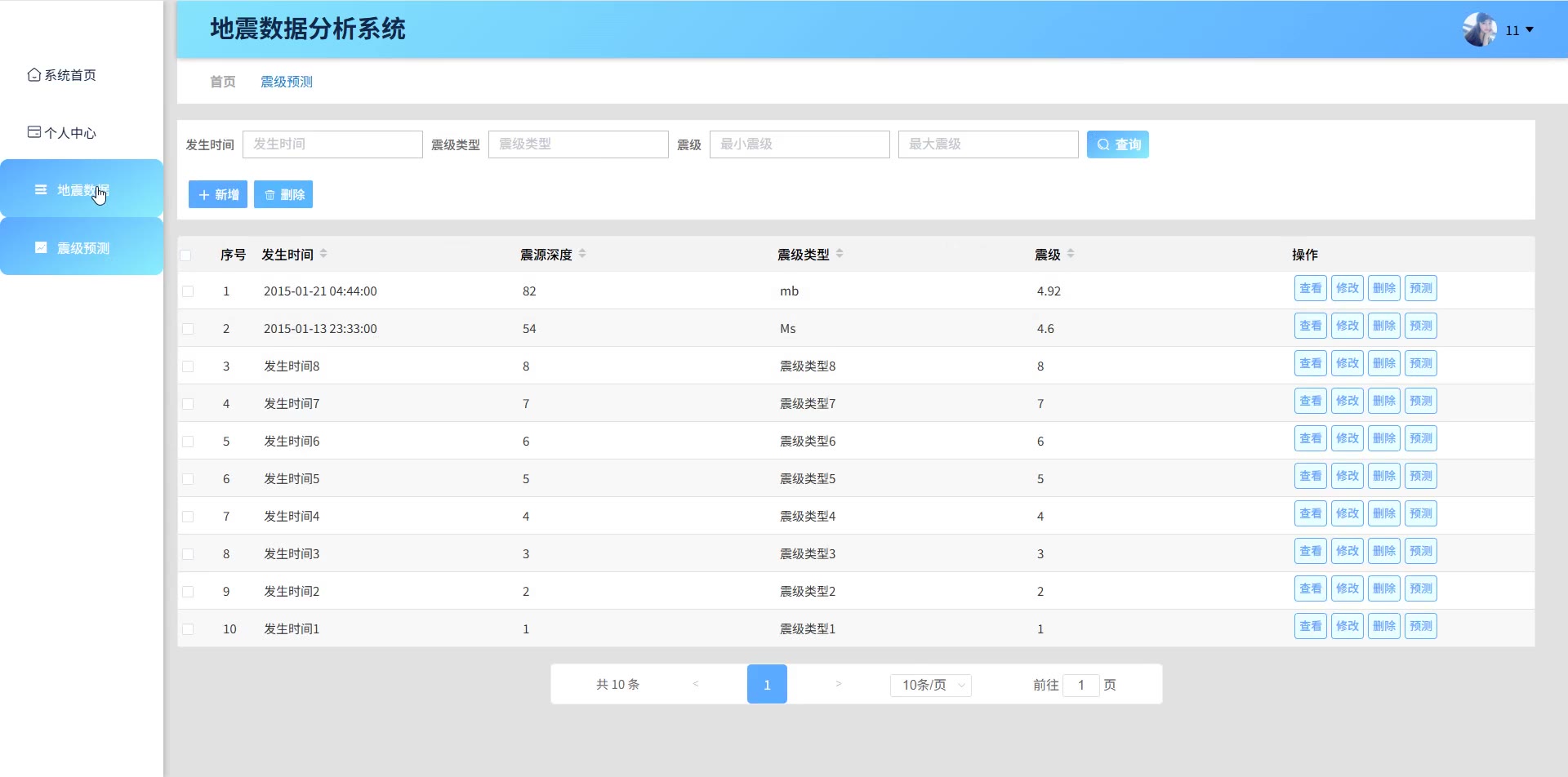
Task: Check the checkbox for row 1
Action: (x=188, y=291)
